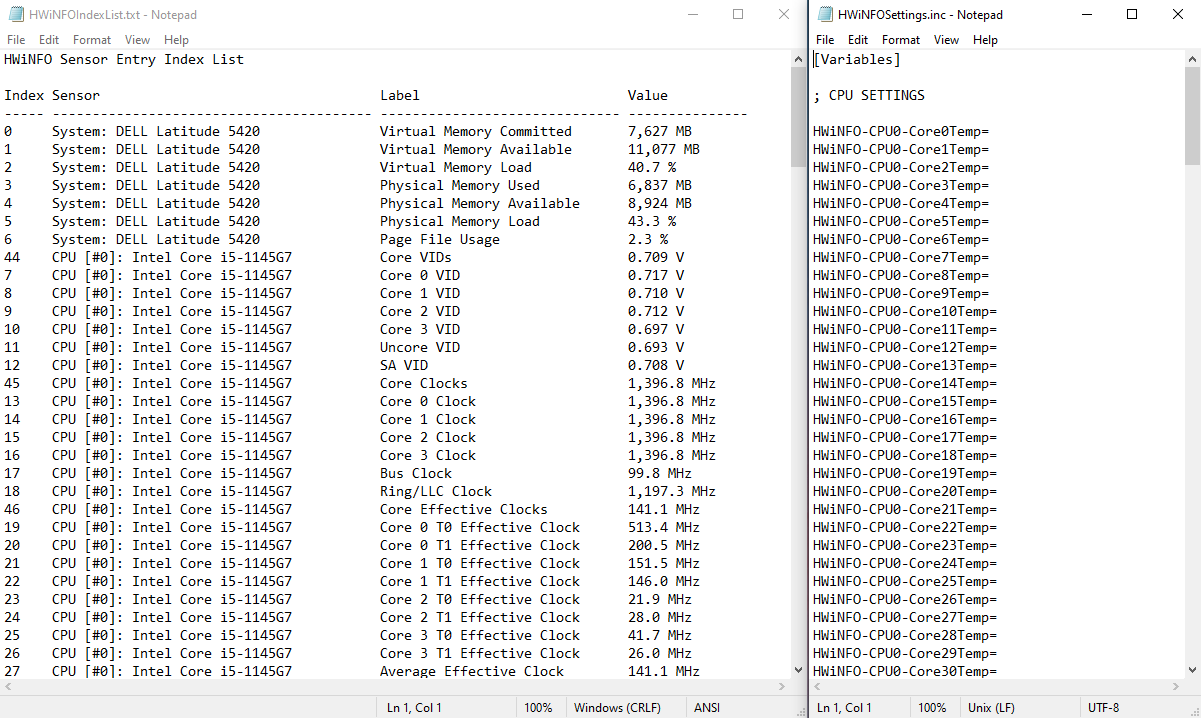Click the 'Uncore VID' label
The image size is (1201, 718).
[420, 347]
